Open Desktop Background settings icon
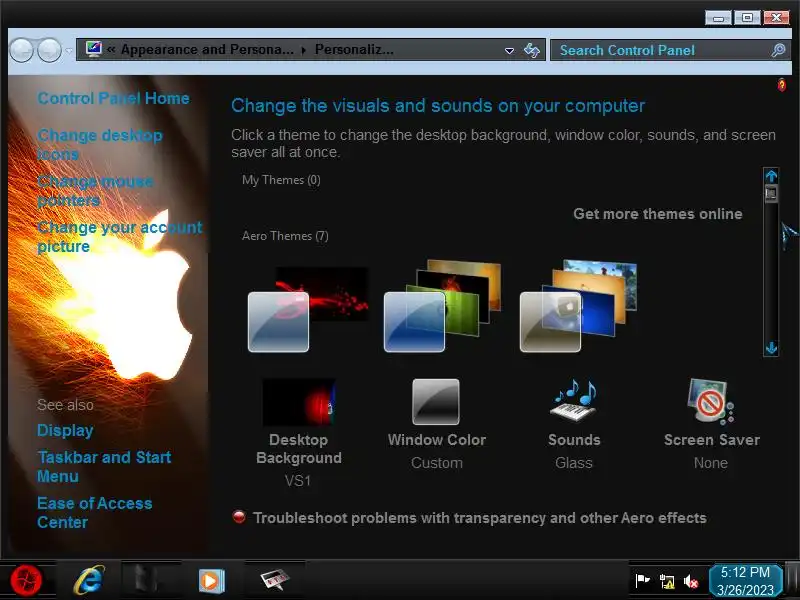The height and width of the screenshot is (600, 800). click(299, 402)
